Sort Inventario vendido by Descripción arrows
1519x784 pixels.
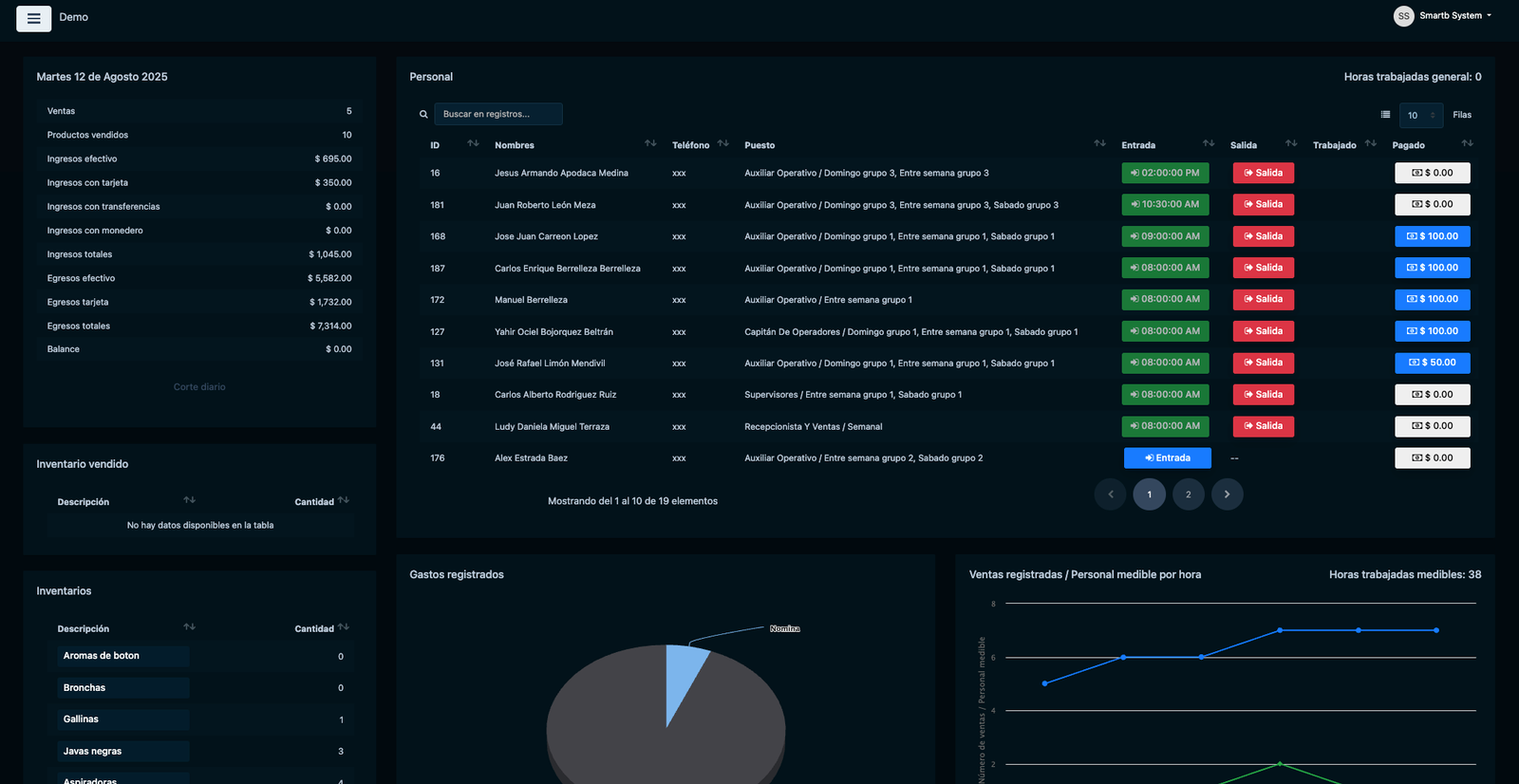tap(189, 500)
